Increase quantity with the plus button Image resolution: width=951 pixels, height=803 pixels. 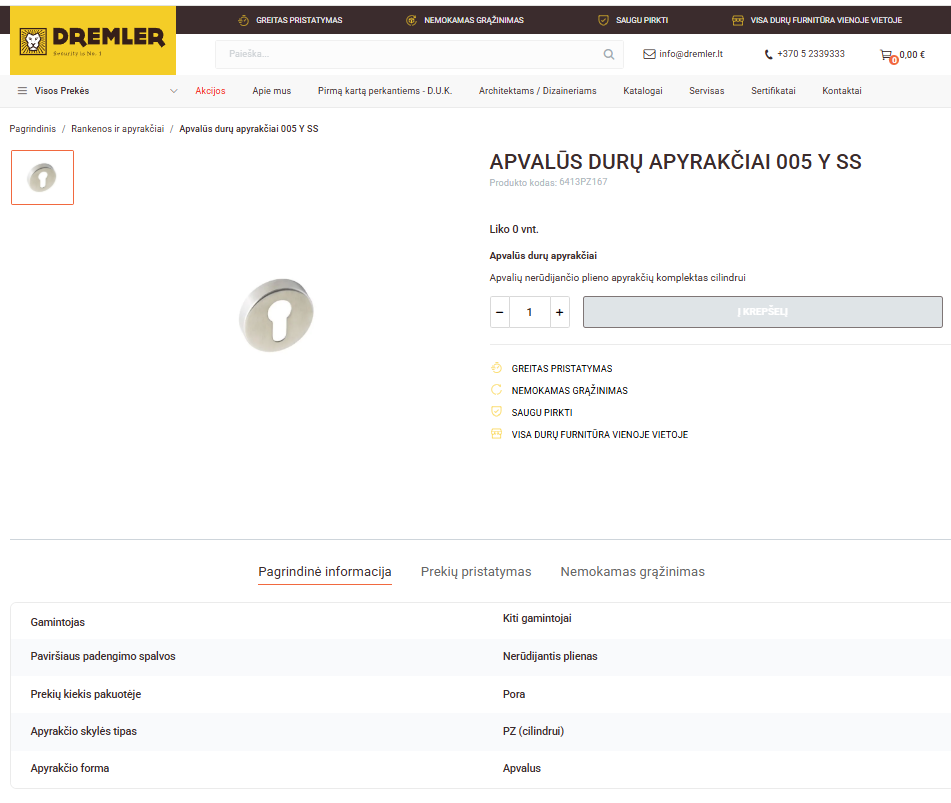click(x=559, y=312)
